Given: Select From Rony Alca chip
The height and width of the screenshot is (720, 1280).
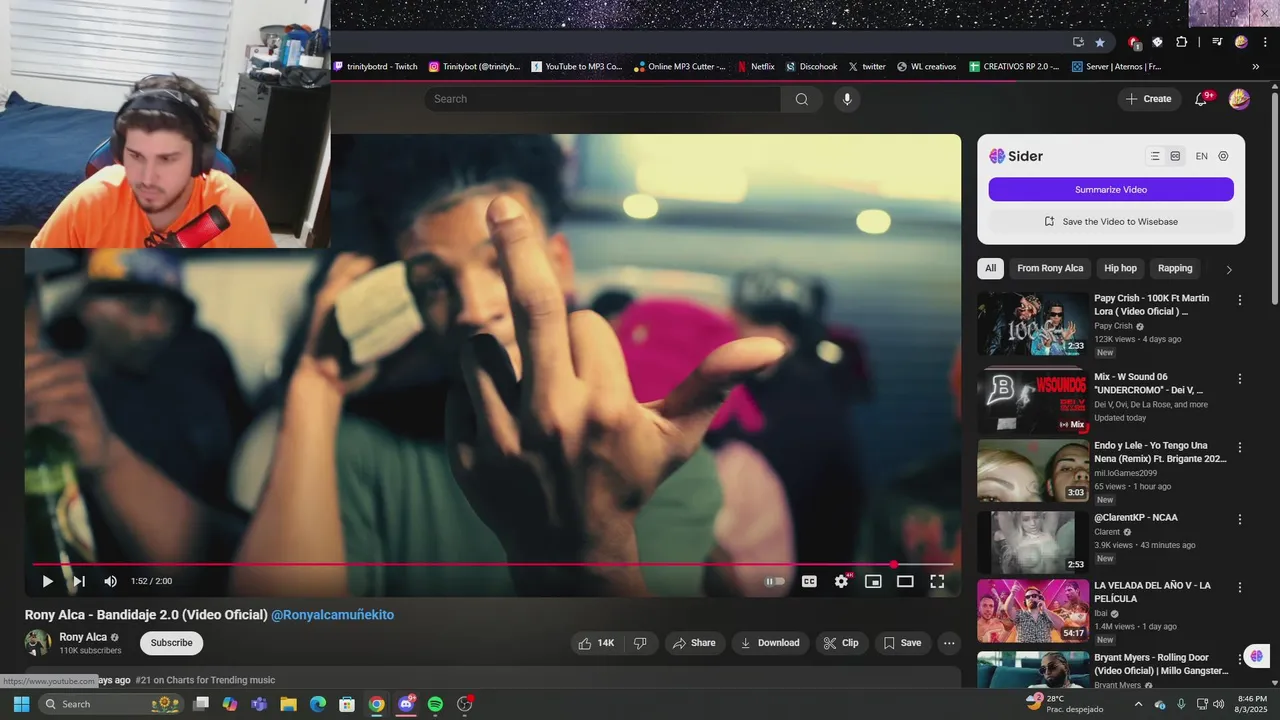Looking at the screenshot, I should 1050,268.
